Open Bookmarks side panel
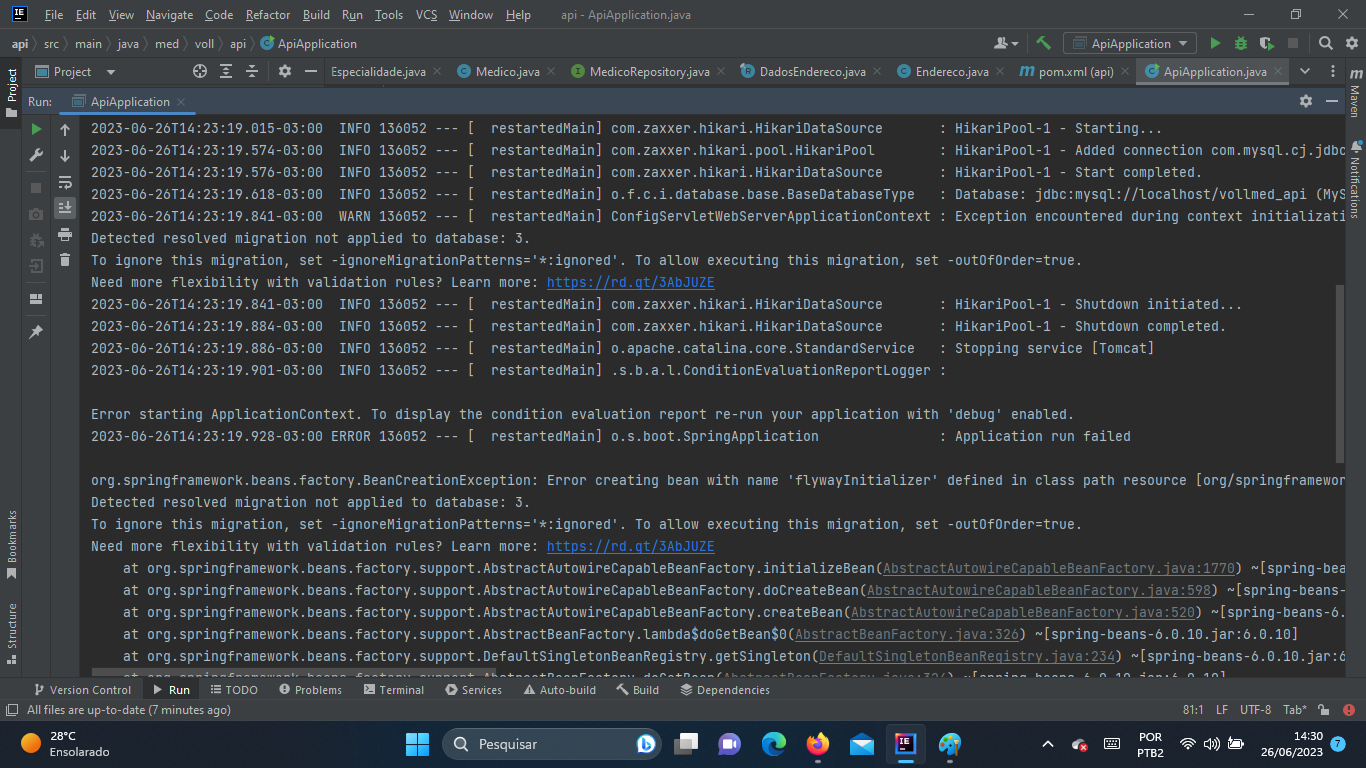 tap(12, 546)
